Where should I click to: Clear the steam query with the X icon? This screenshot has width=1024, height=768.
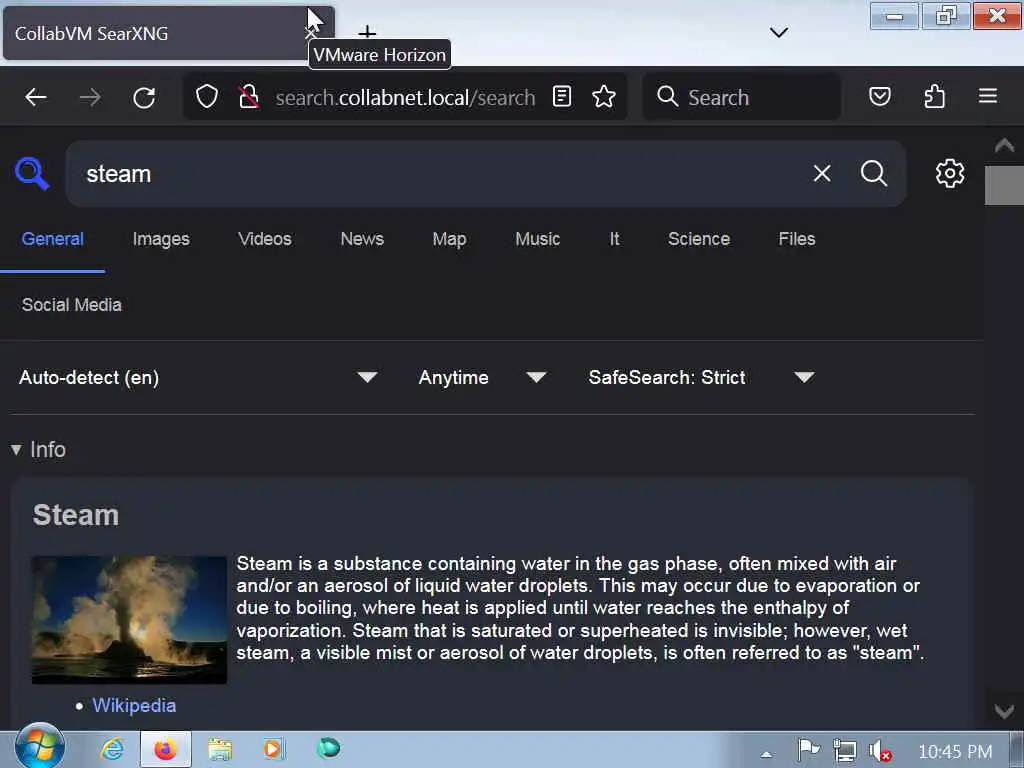click(x=822, y=174)
